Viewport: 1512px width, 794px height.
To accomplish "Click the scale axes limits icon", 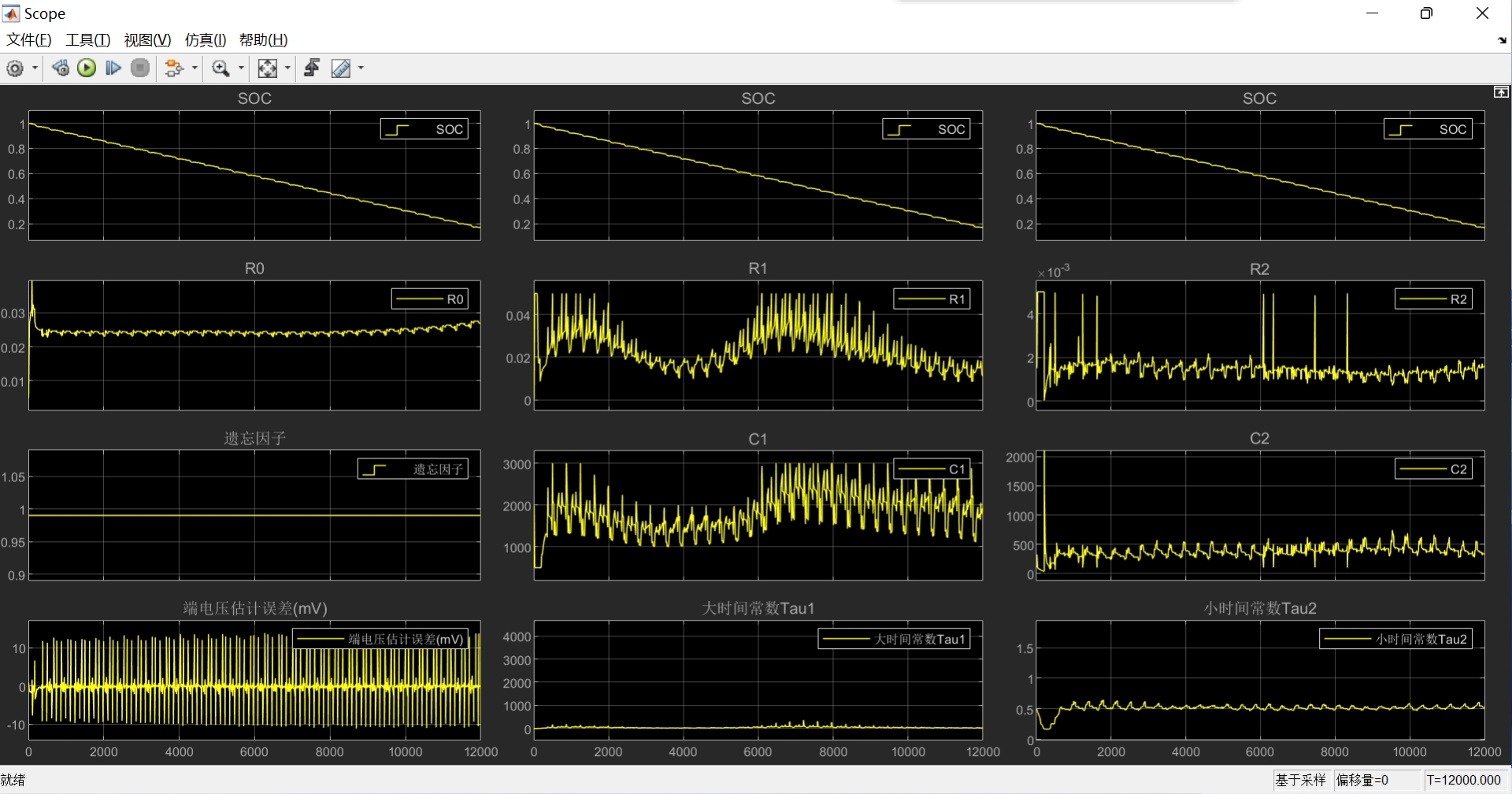I will click(x=268, y=69).
